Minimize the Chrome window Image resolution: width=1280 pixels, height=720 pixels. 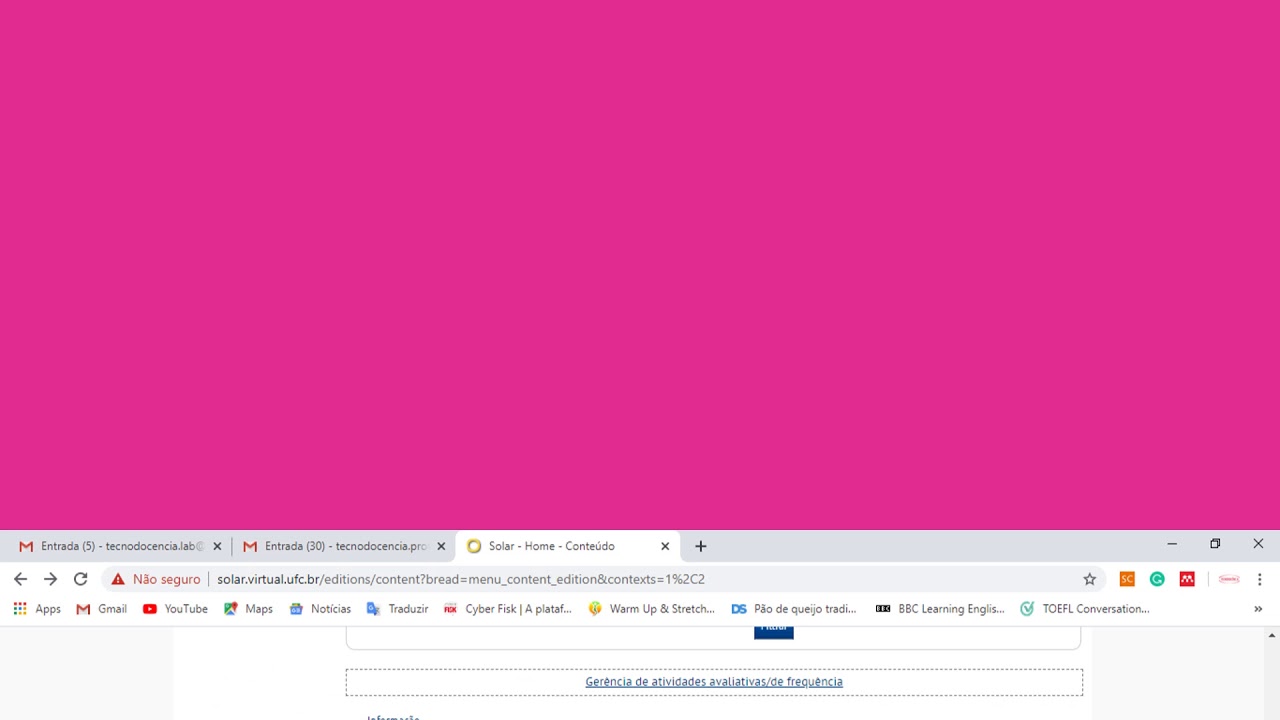coord(1172,544)
